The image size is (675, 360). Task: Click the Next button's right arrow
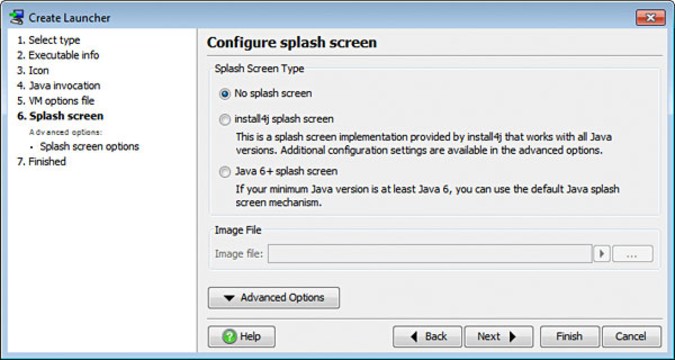512,337
